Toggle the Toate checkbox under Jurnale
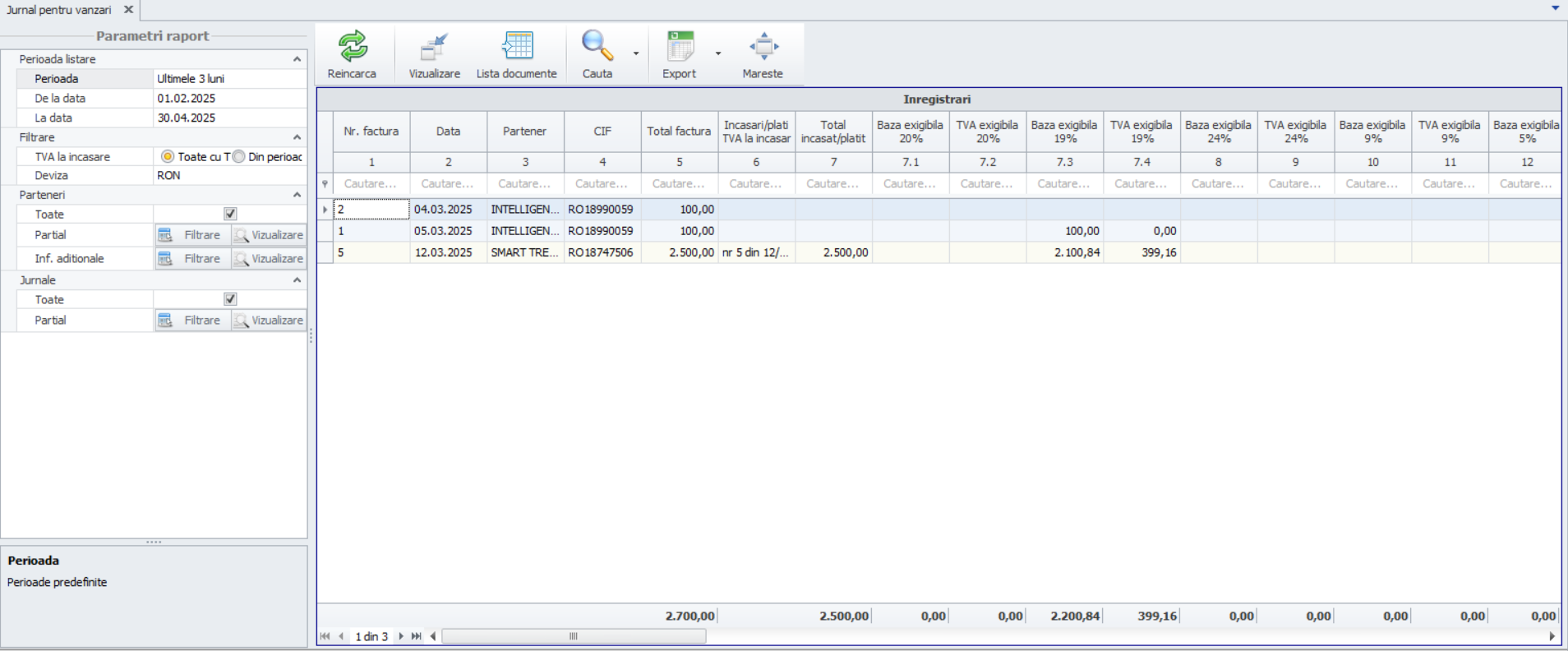Image resolution: width=1568 pixels, height=651 pixels. pyautogui.click(x=230, y=299)
